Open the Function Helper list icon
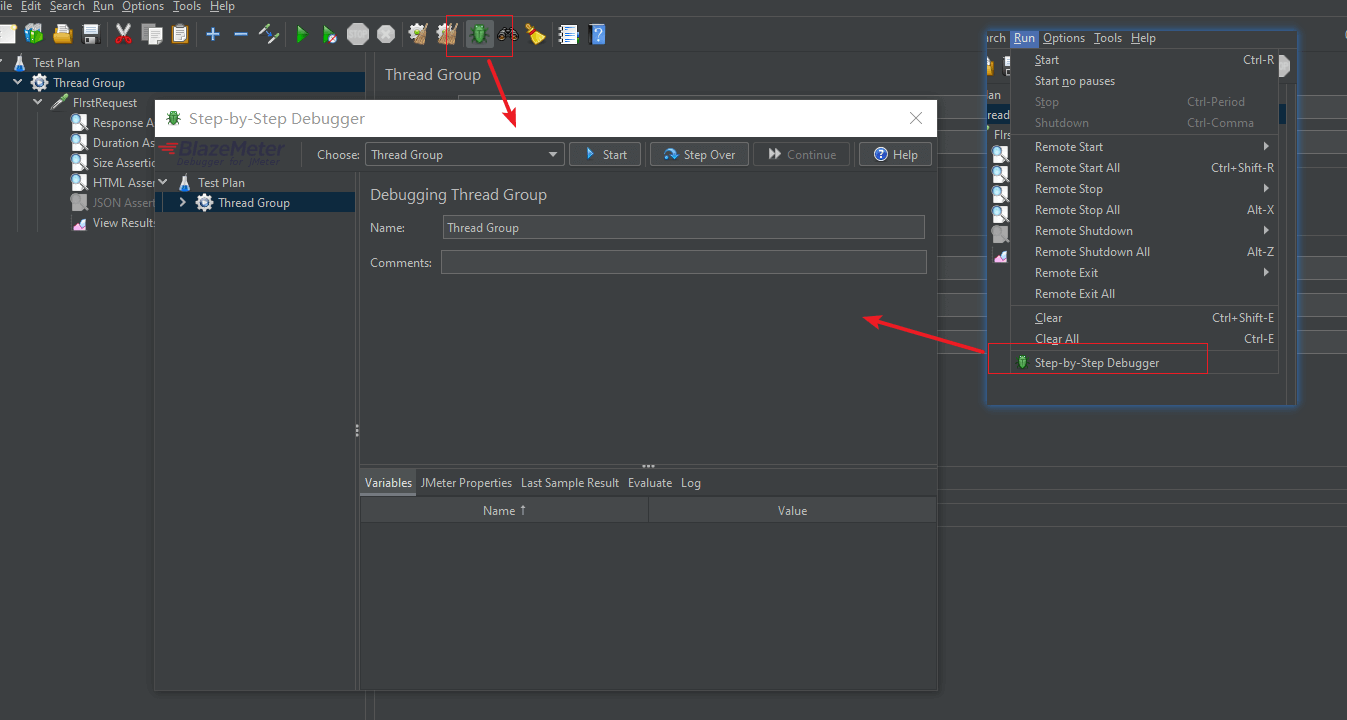The height and width of the screenshot is (720, 1347). click(x=568, y=35)
